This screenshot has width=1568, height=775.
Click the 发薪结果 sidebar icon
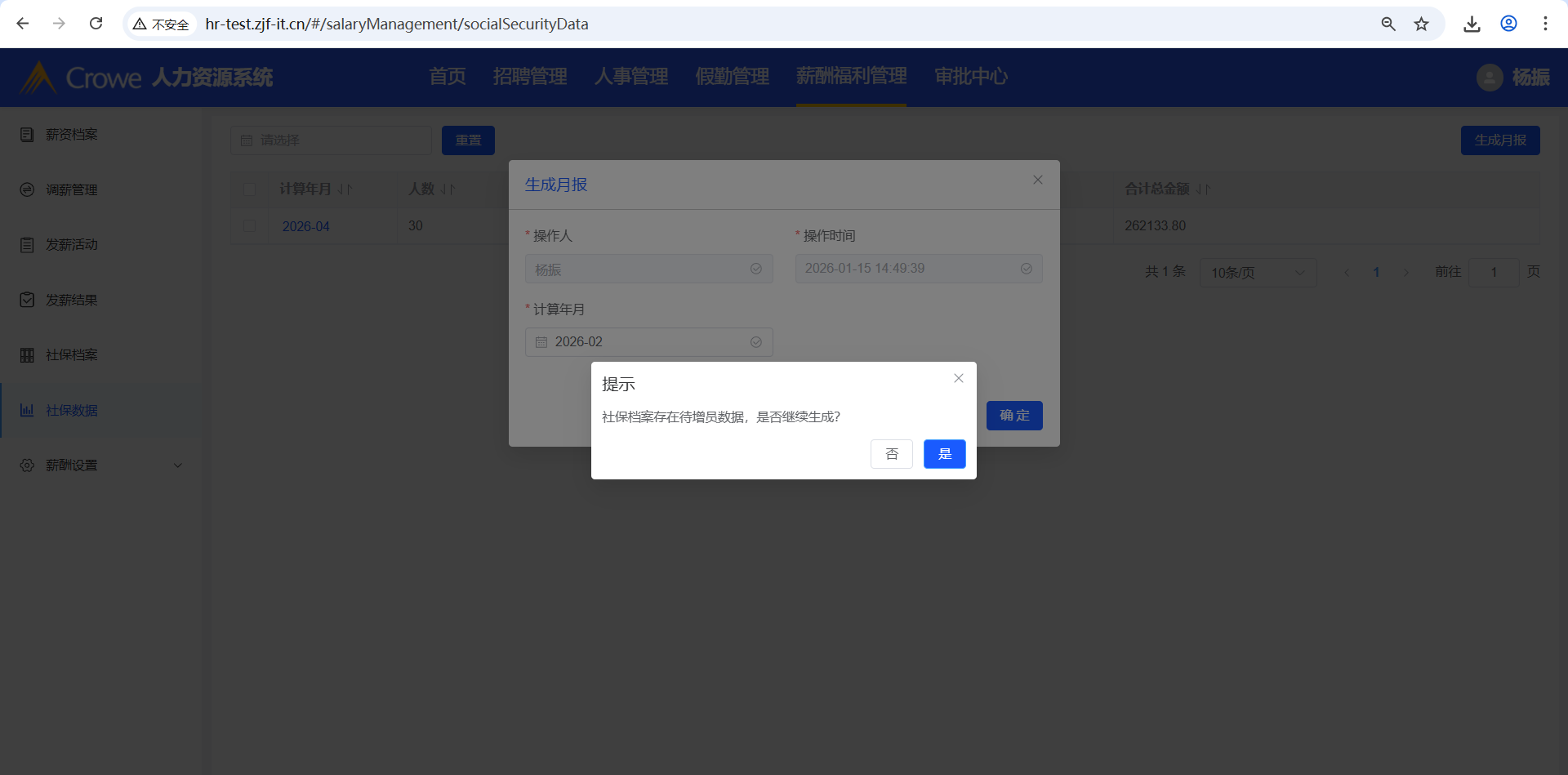(27, 300)
